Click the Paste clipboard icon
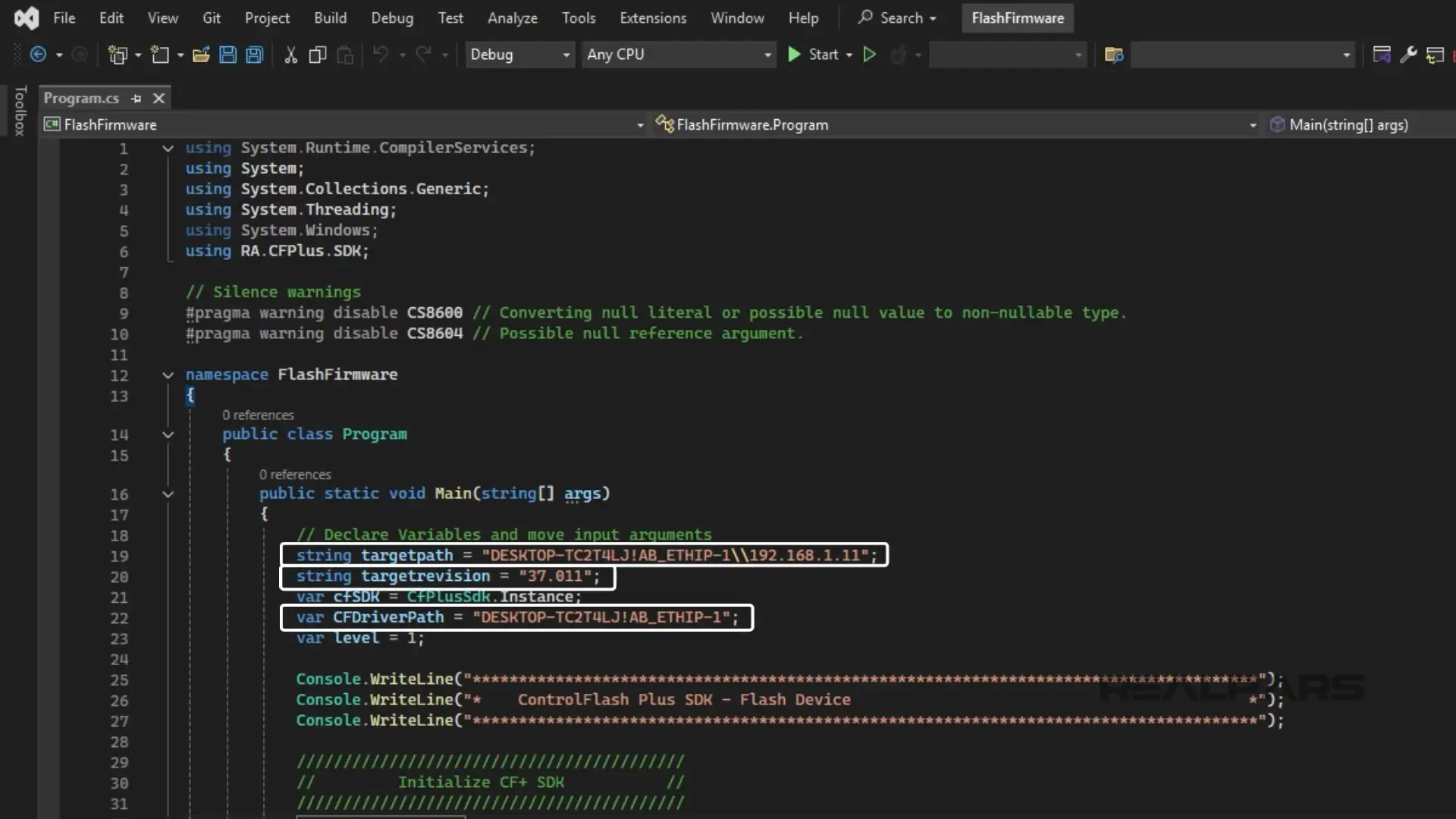 point(345,55)
